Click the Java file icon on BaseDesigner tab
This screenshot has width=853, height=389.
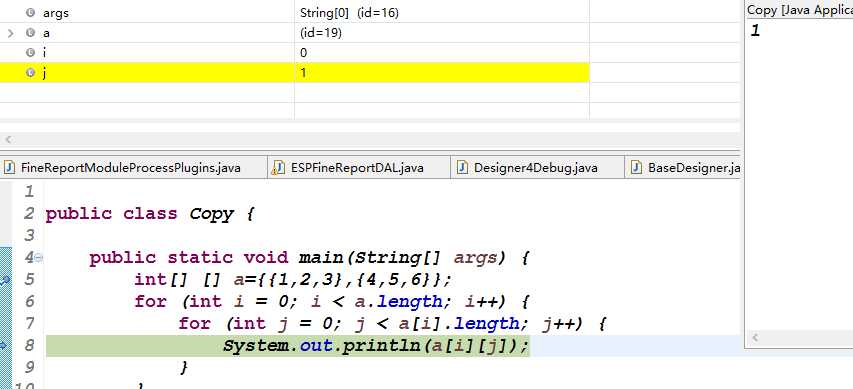point(636,168)
